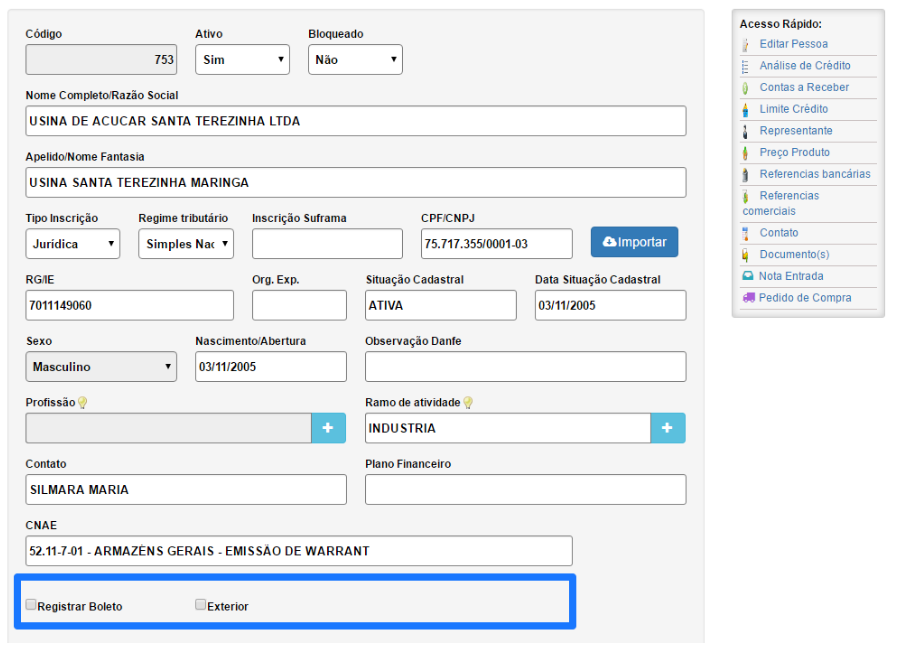Expand the Bloqueado dropdown
Image resolution: width=898 pixels, height=655 pixels.
pos(355,60)
